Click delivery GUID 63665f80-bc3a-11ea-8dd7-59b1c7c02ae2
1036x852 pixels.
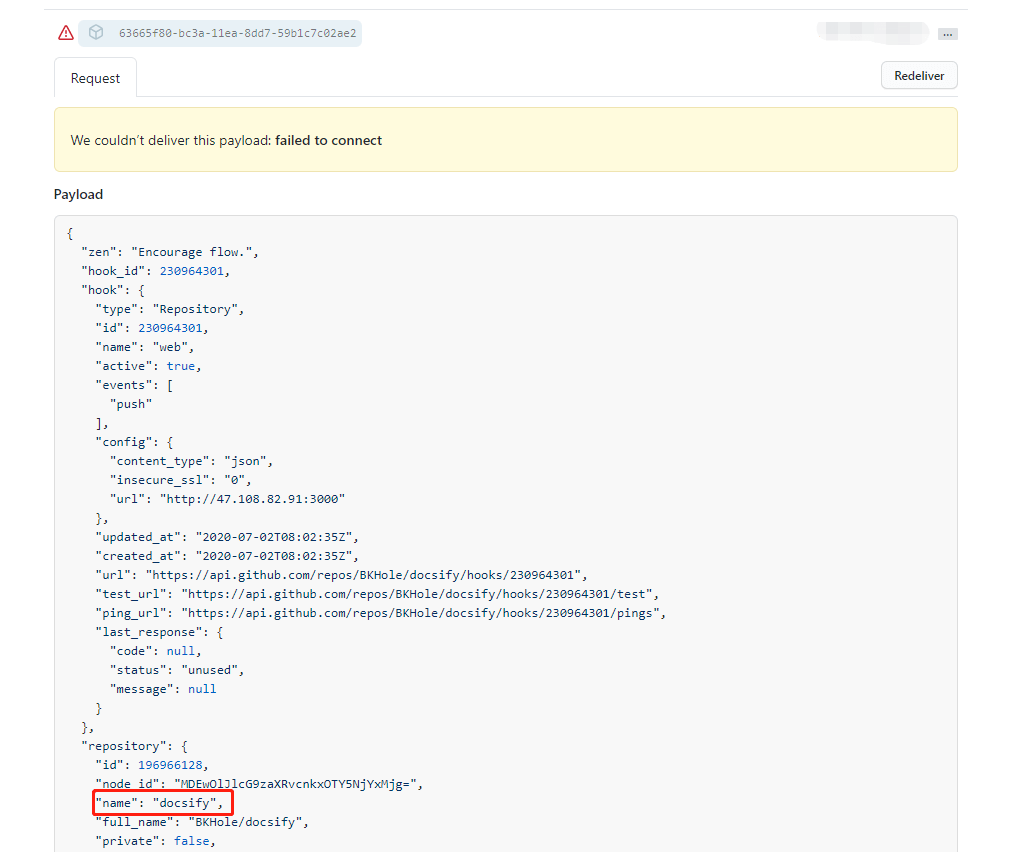click(x=237, y=33)
